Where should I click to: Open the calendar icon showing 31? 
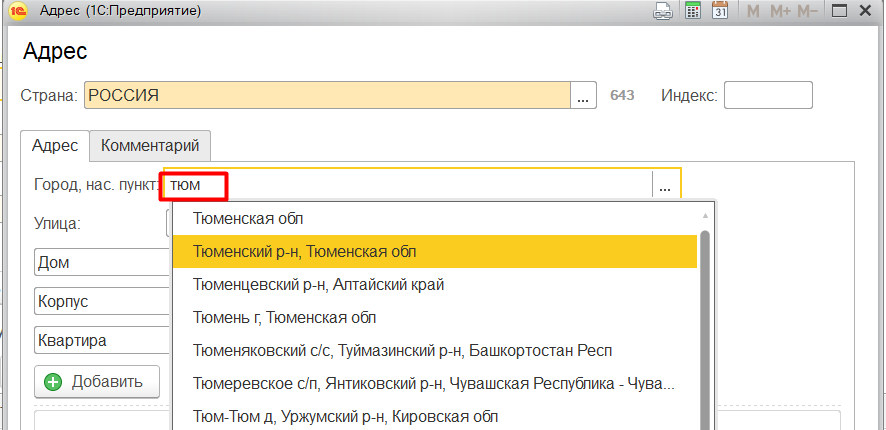[x=719, y=12]
